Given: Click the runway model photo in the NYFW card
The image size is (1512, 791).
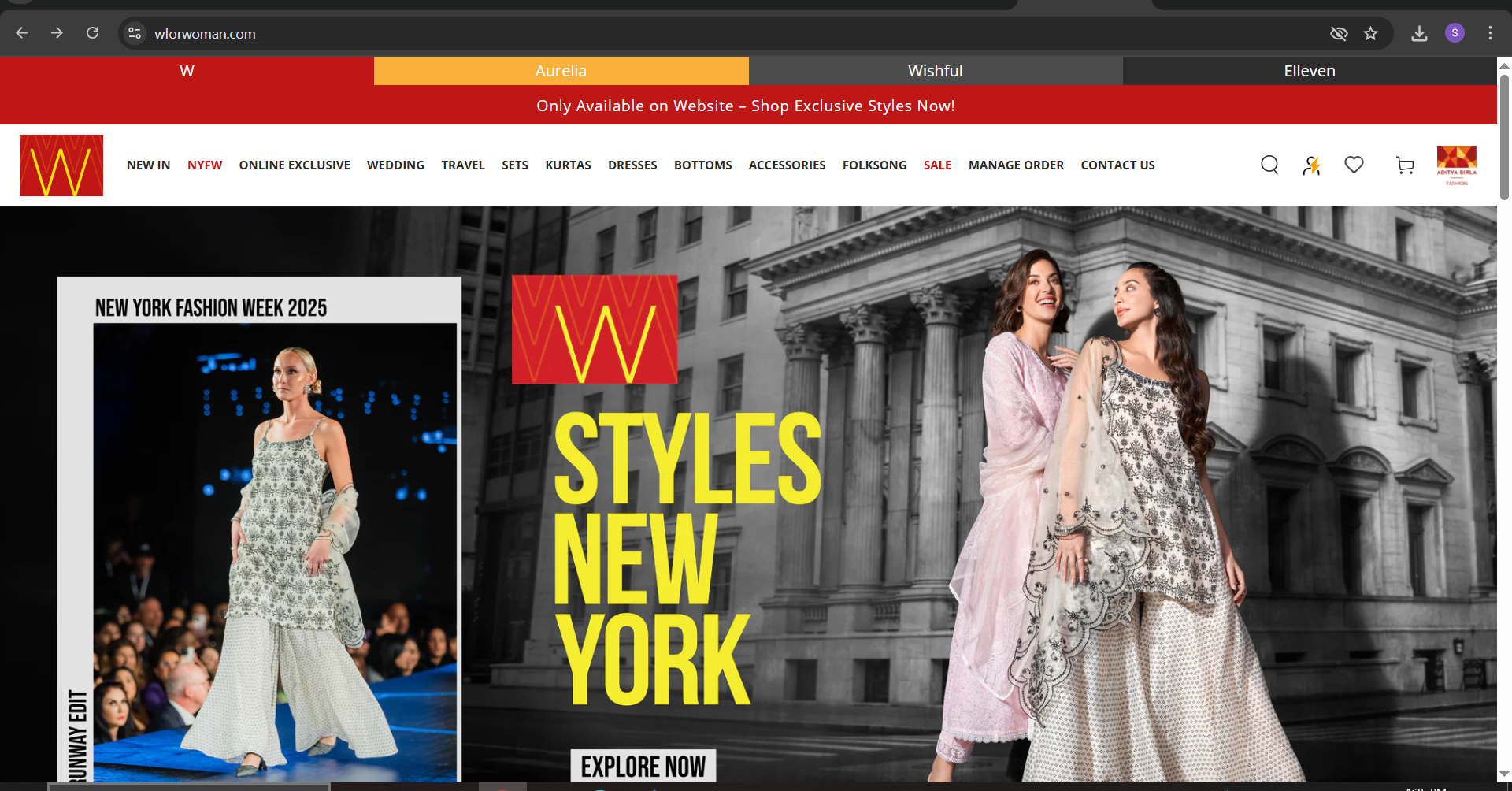Looking at the screenshot, I should tap(275, 551).
